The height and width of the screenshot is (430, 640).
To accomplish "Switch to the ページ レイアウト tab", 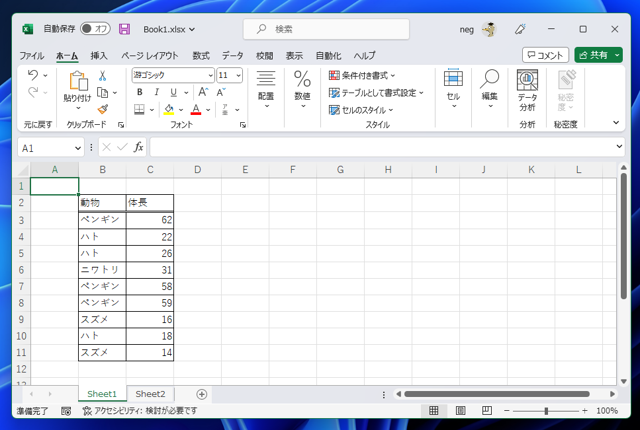I will (150, 55).
